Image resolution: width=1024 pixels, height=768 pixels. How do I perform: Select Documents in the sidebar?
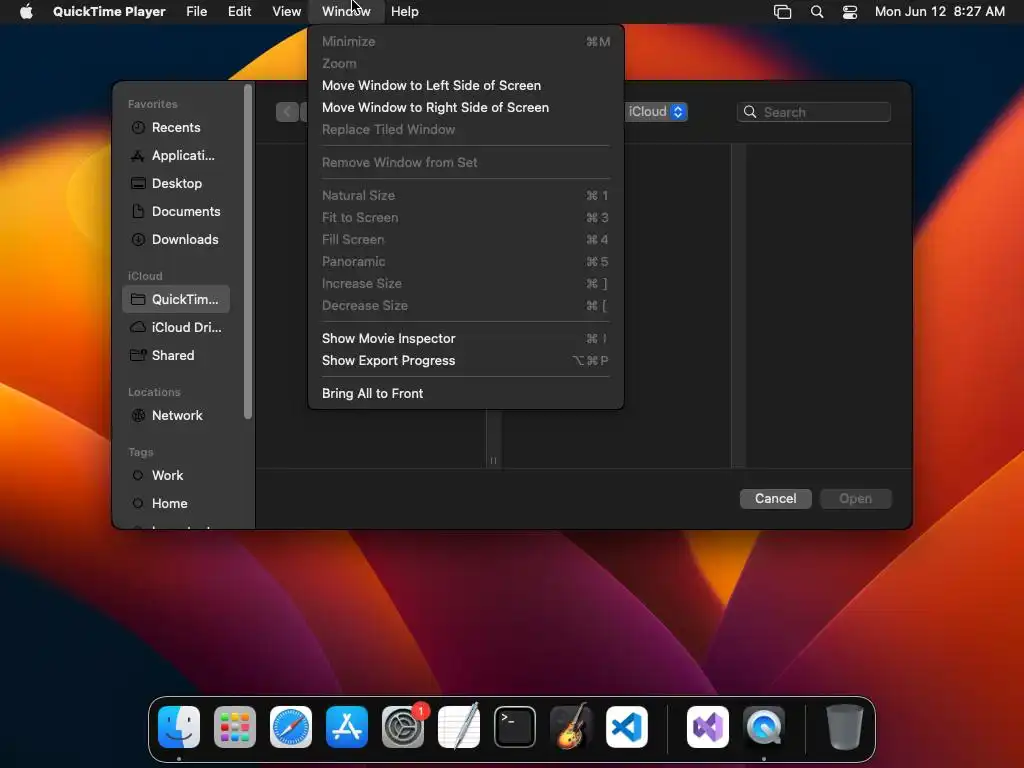pos(176,212)
